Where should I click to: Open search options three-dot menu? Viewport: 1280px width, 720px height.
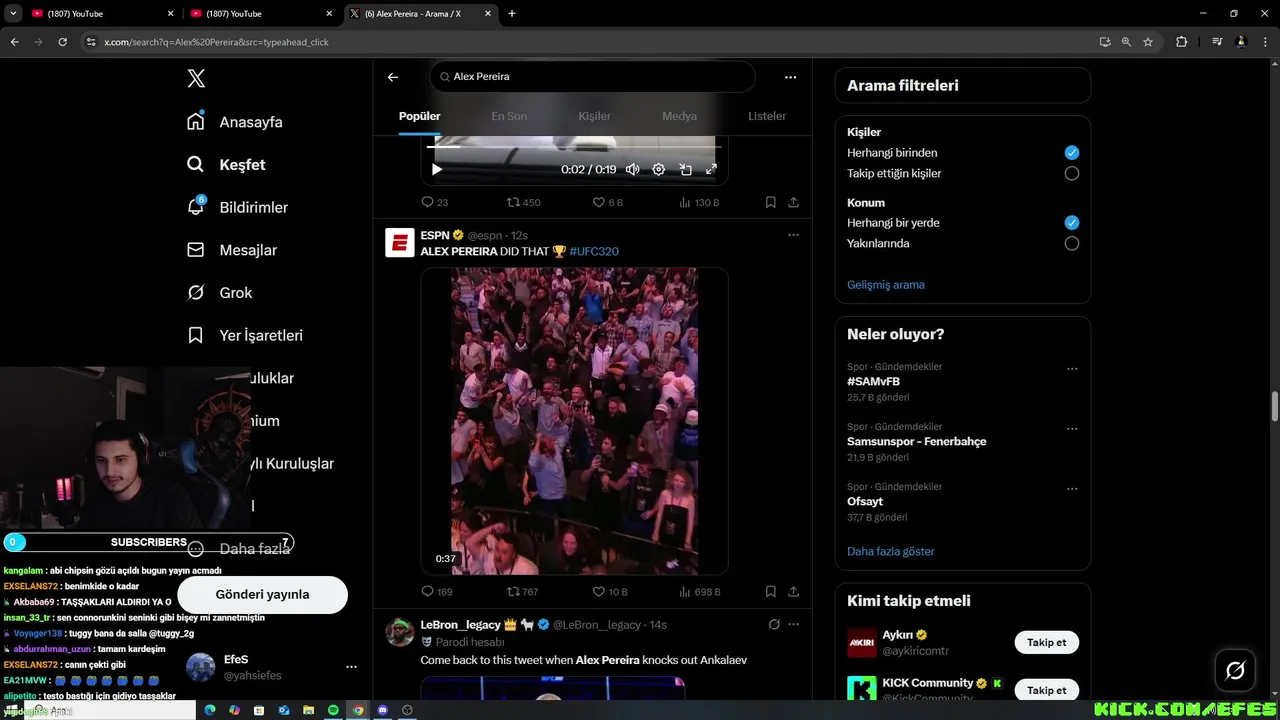(790, 77)
